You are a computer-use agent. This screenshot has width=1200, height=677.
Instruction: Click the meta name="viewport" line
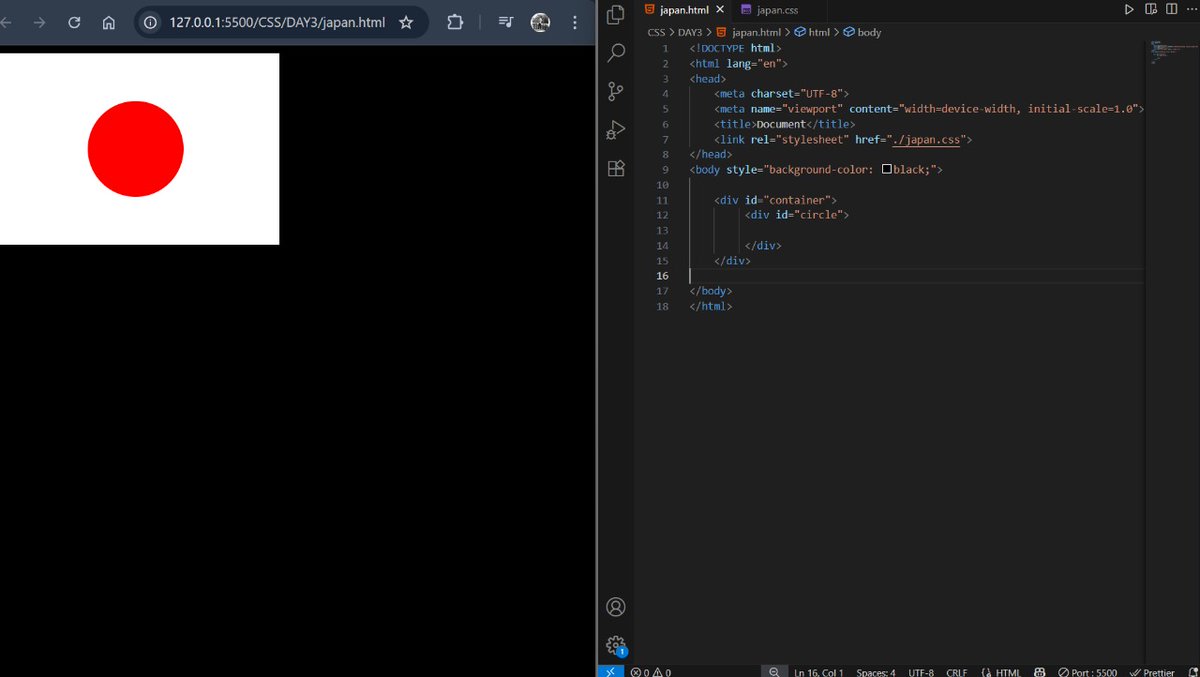pyautogui.click(x=929, y=109)
